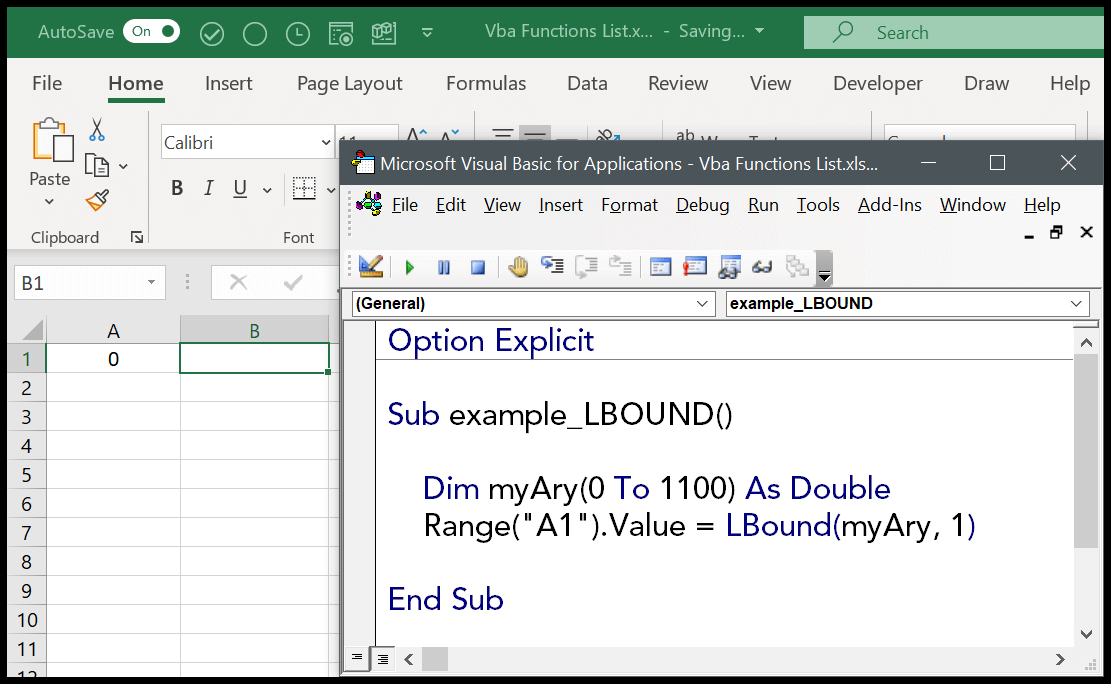
Task: Switch to the Formulas ribbon tab
Action: pos(486,84)
